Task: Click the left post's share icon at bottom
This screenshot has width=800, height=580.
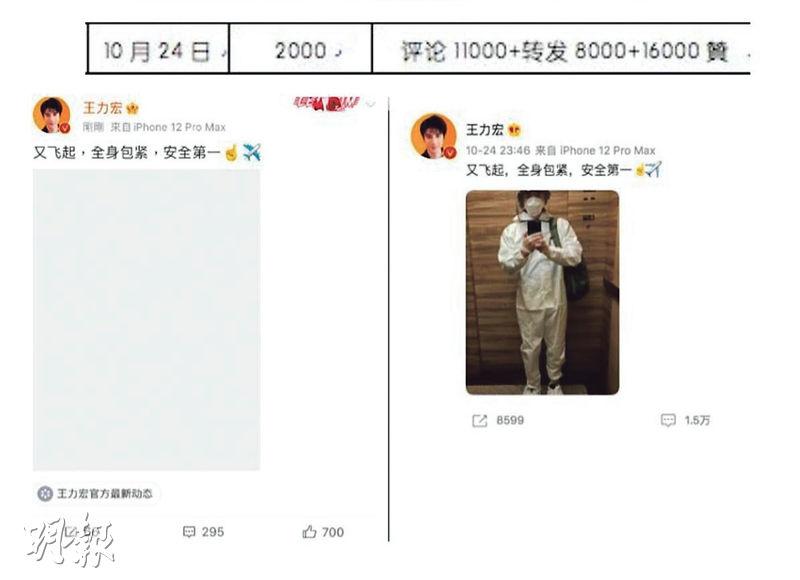Action: [x=71, y=532]
